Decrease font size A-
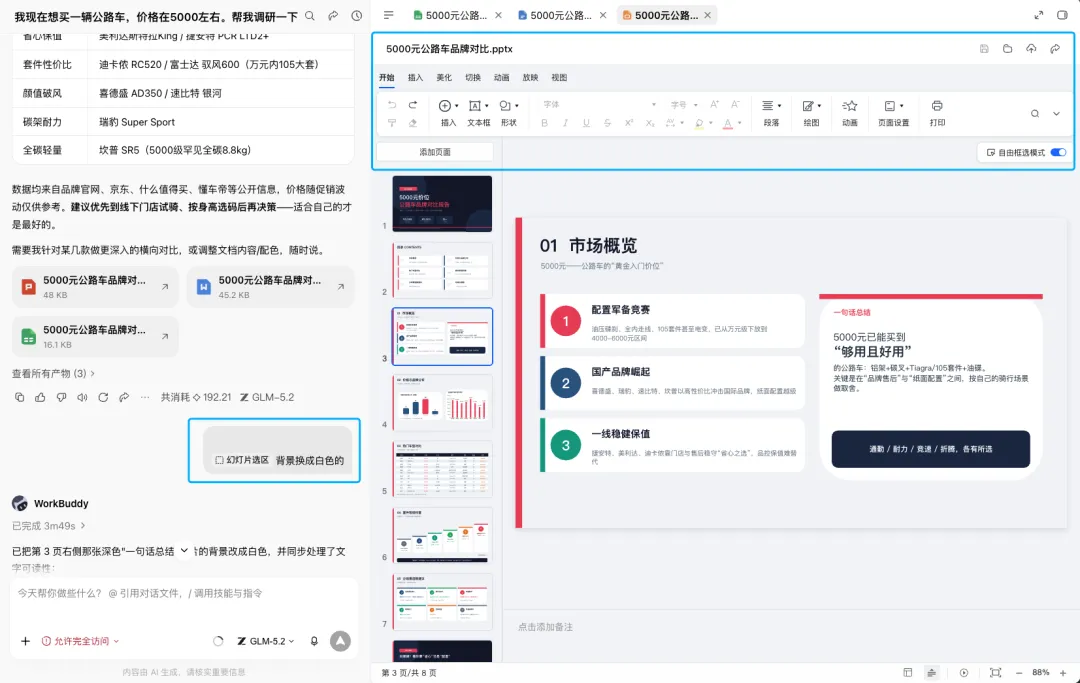The image size is (1080, 683). click(736, 105)
